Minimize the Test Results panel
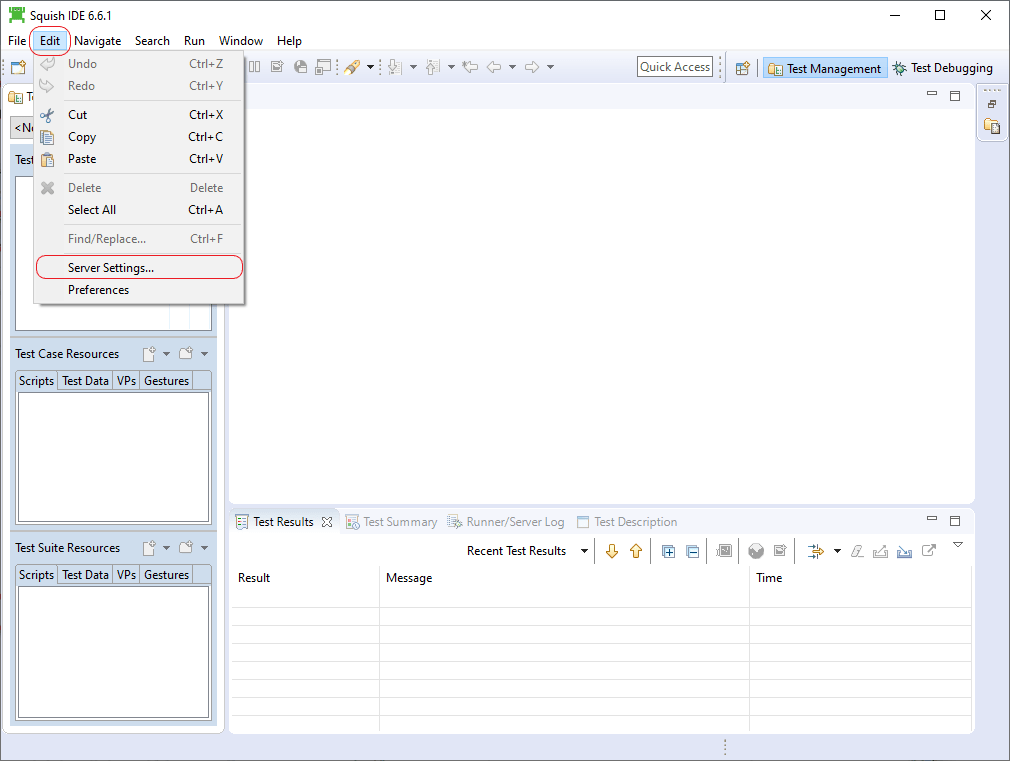1010x761 pixels. tap(931, 520)
